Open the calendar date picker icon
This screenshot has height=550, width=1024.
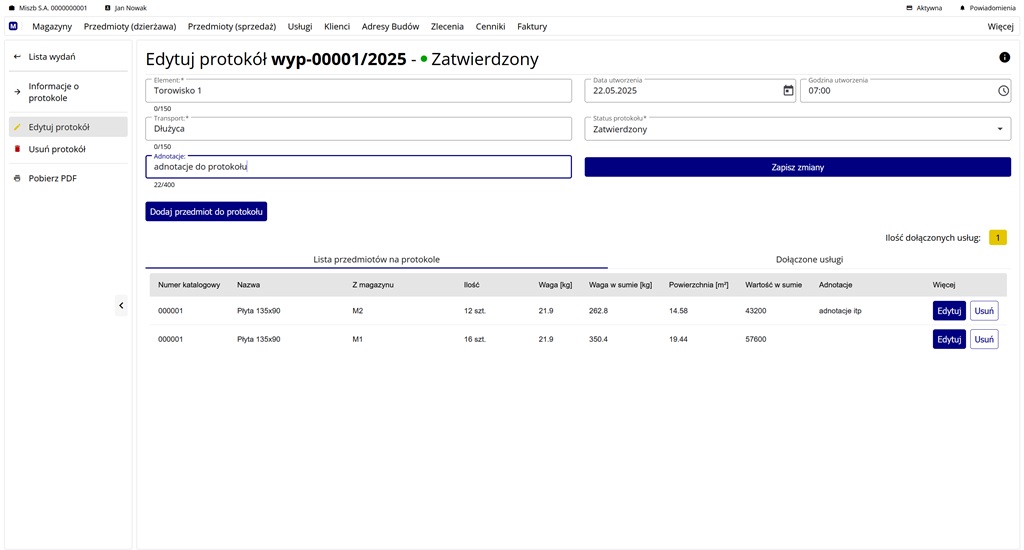click(x=788, y=90)
